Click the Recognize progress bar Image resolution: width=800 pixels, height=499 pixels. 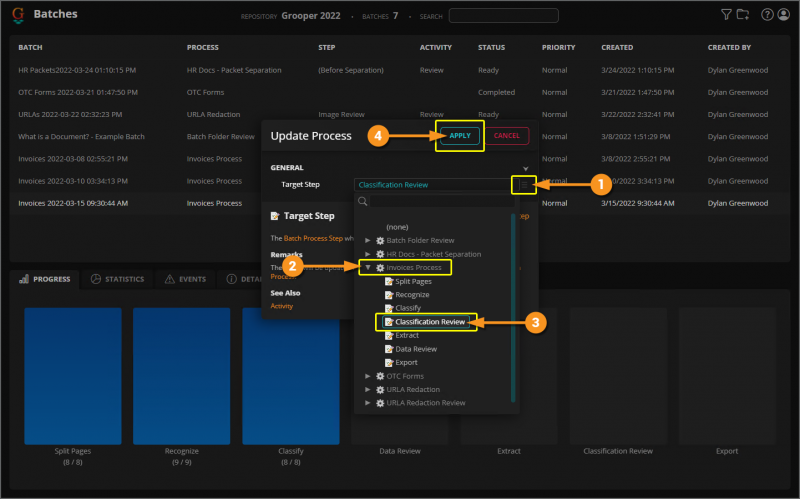pyautogui.click(x=182, y=376)
